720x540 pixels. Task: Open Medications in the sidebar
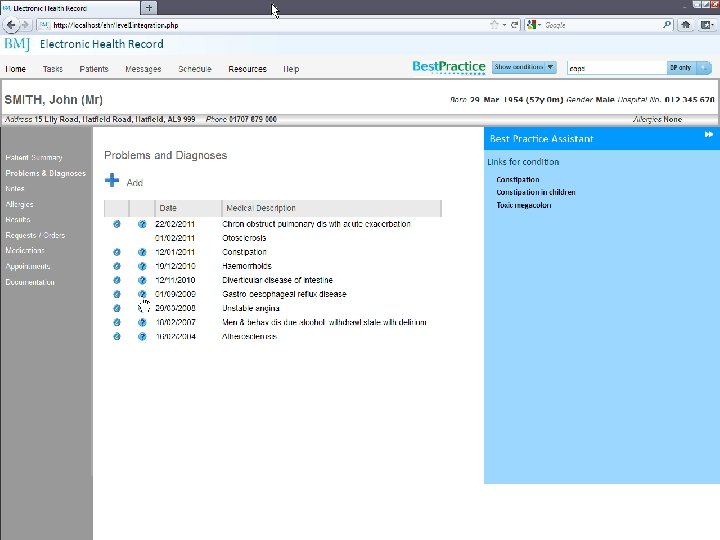pos(25,251)
